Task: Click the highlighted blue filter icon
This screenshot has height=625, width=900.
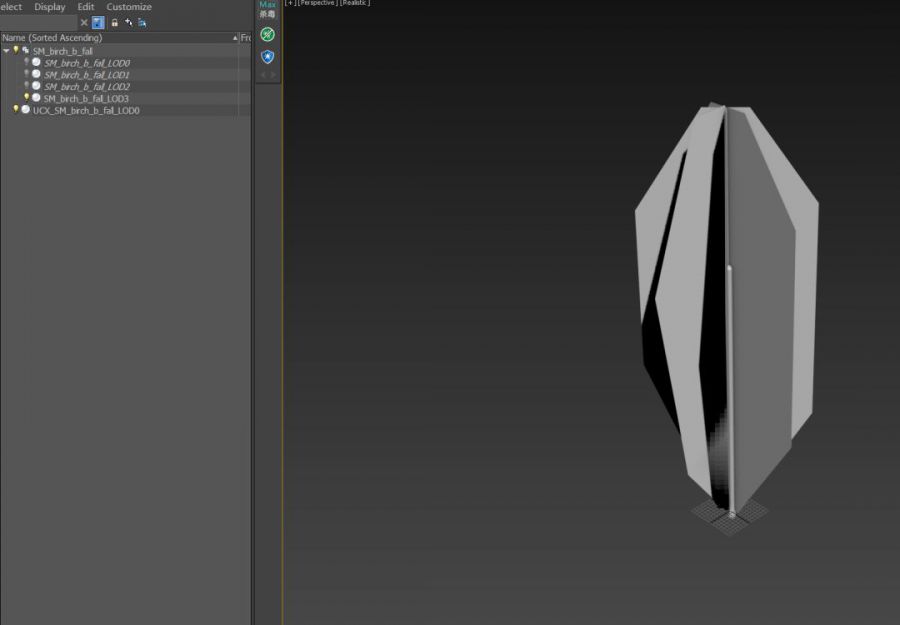Action: point(98,22)
